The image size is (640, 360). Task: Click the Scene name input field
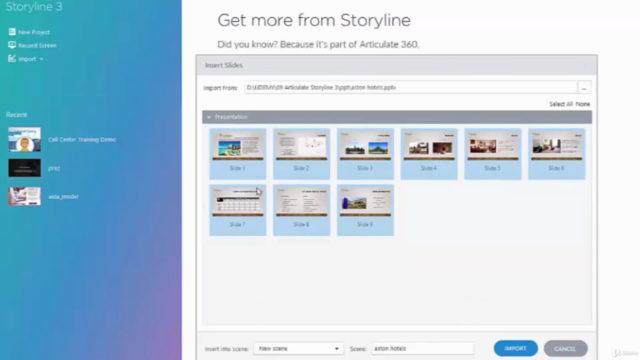click(x=422, y=349)
